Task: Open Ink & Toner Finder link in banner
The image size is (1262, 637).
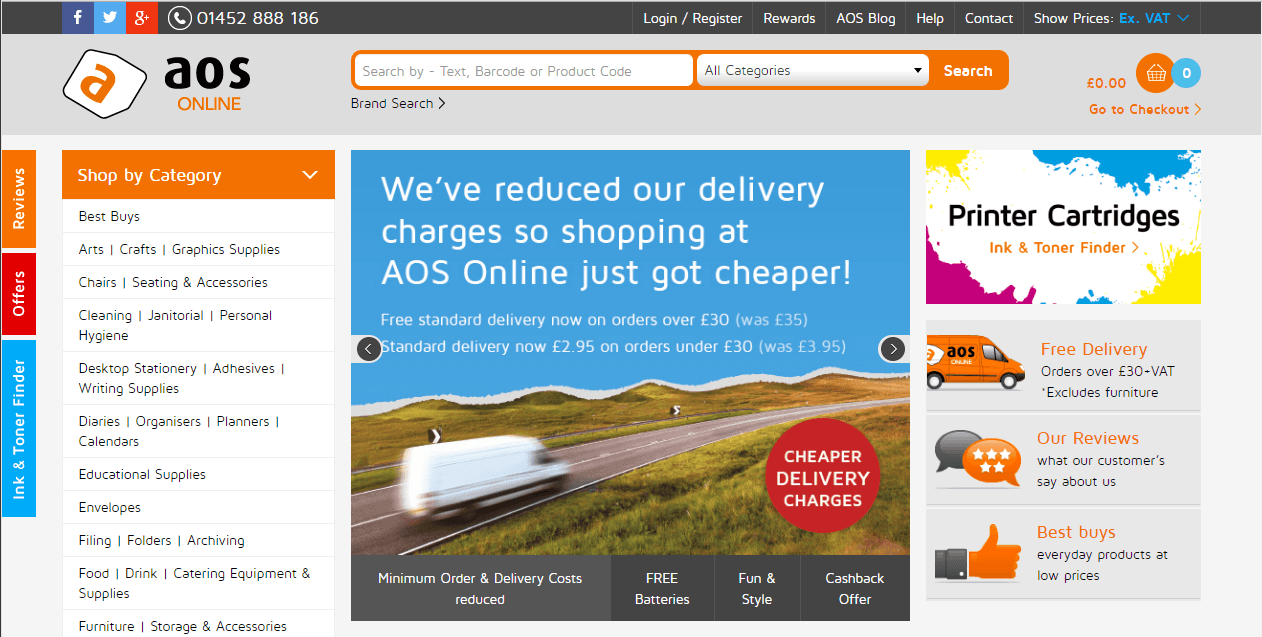Action: [1064, 247]
